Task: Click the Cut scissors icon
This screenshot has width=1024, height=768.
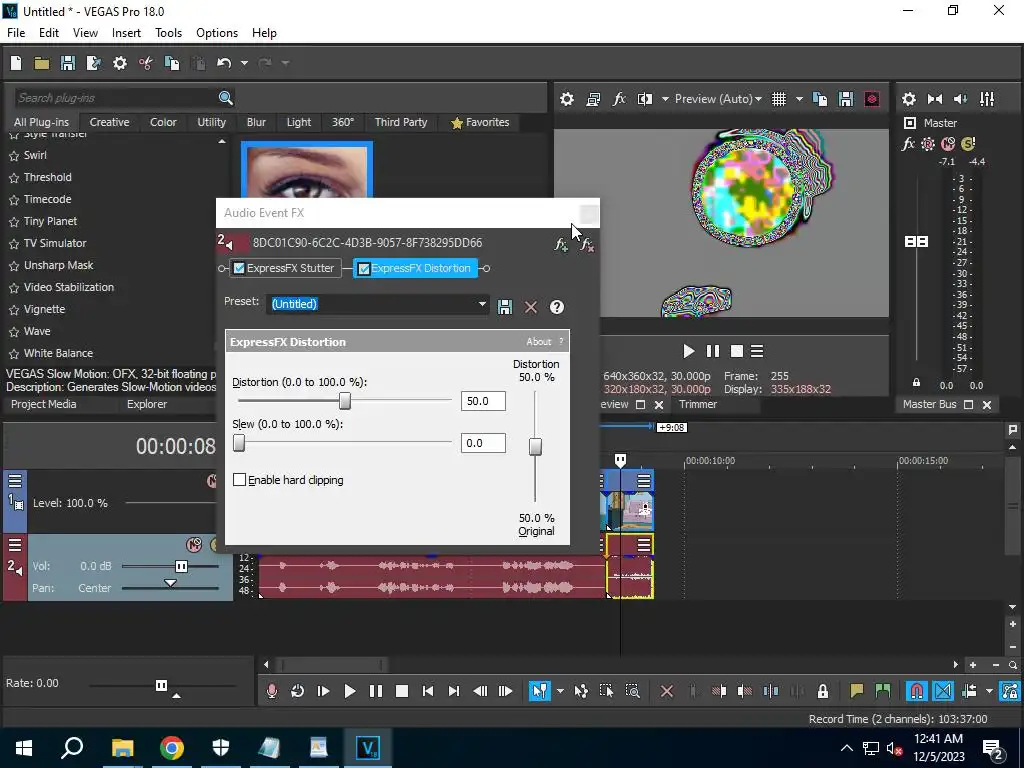Action: (146, 63)
